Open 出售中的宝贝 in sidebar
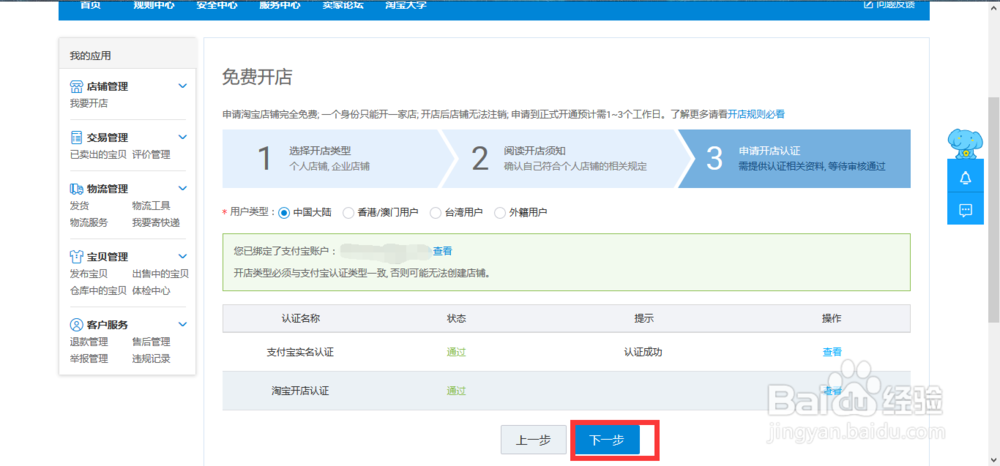The height and width of the screenshot is (466, 1000). point(160,273)
